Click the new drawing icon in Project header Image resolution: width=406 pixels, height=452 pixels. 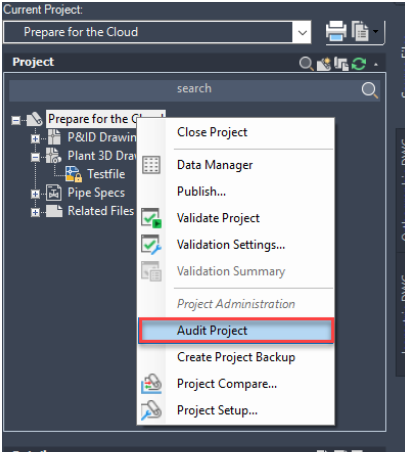coord(324,64)
